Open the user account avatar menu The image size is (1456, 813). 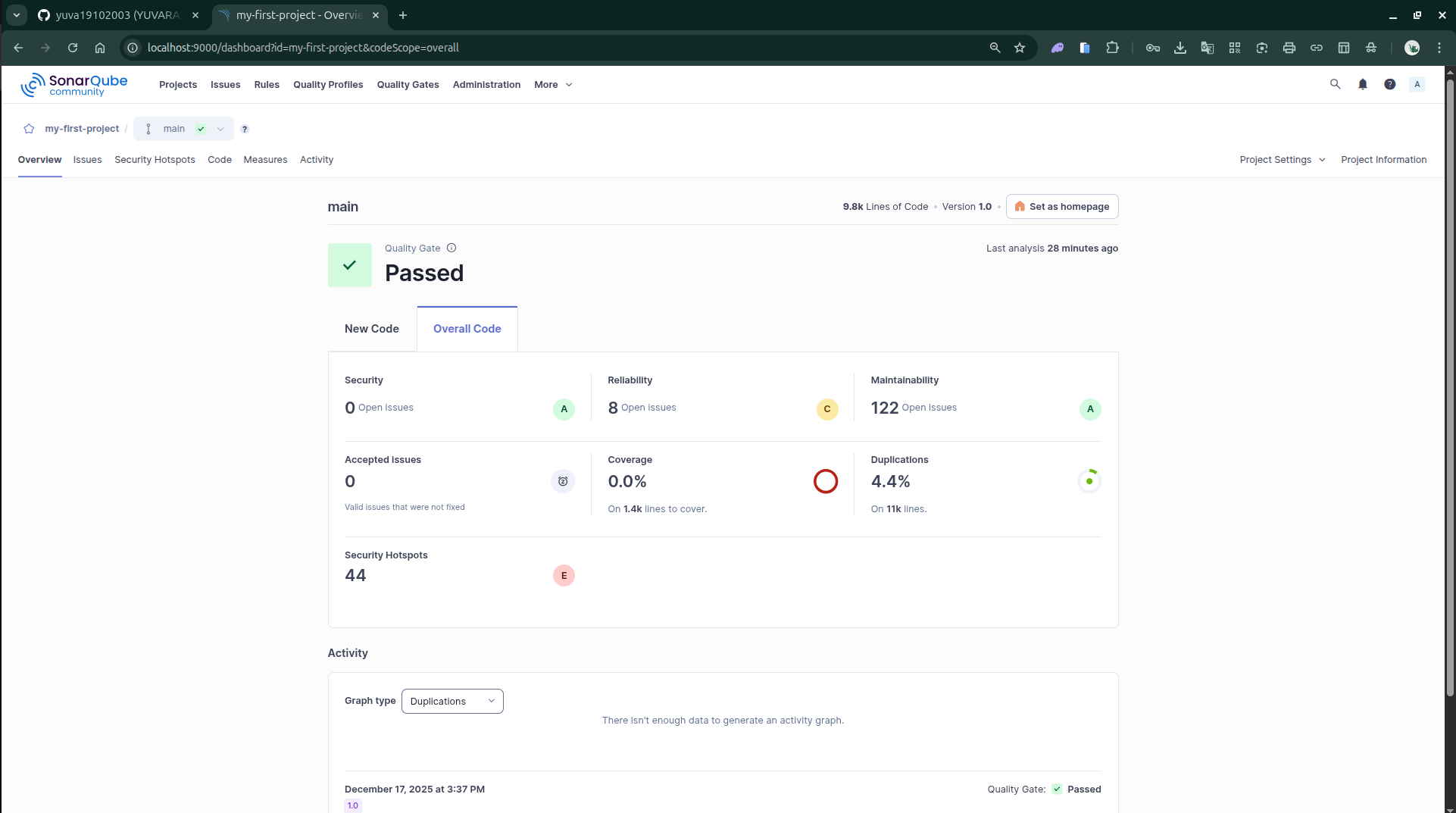[1417, 84]
